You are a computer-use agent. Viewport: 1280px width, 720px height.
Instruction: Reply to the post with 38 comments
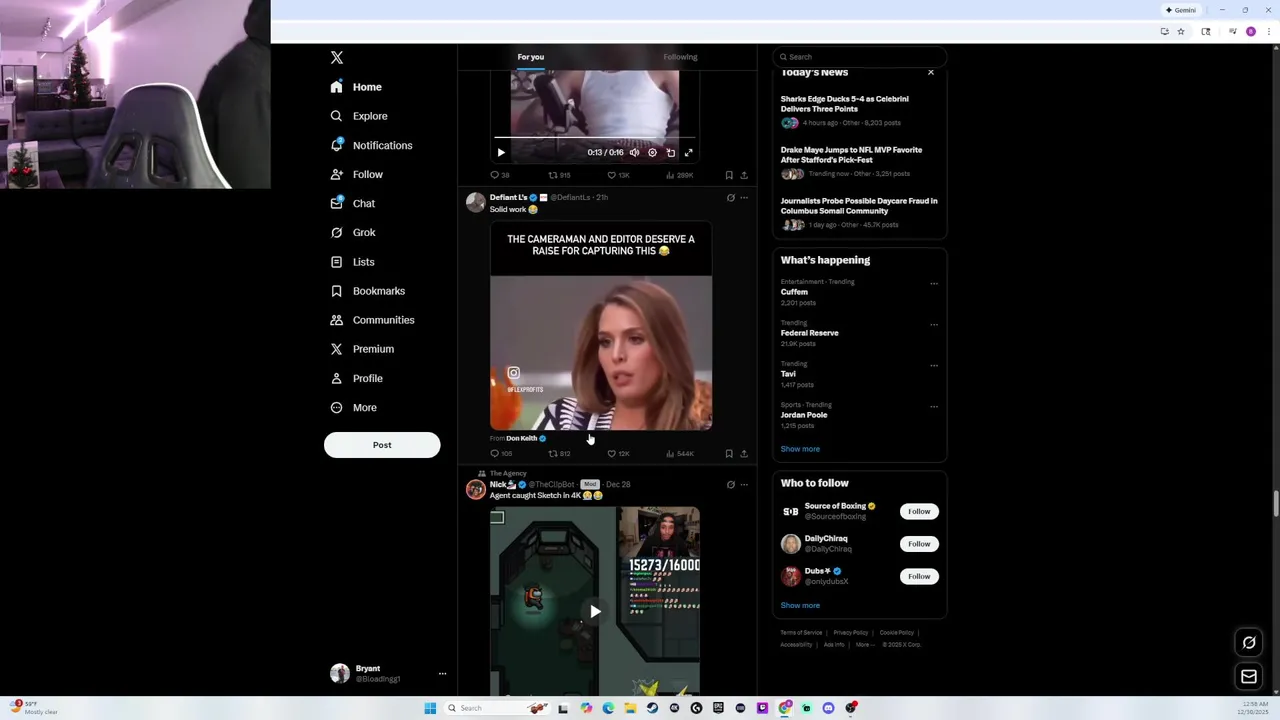tap(499, 175)
